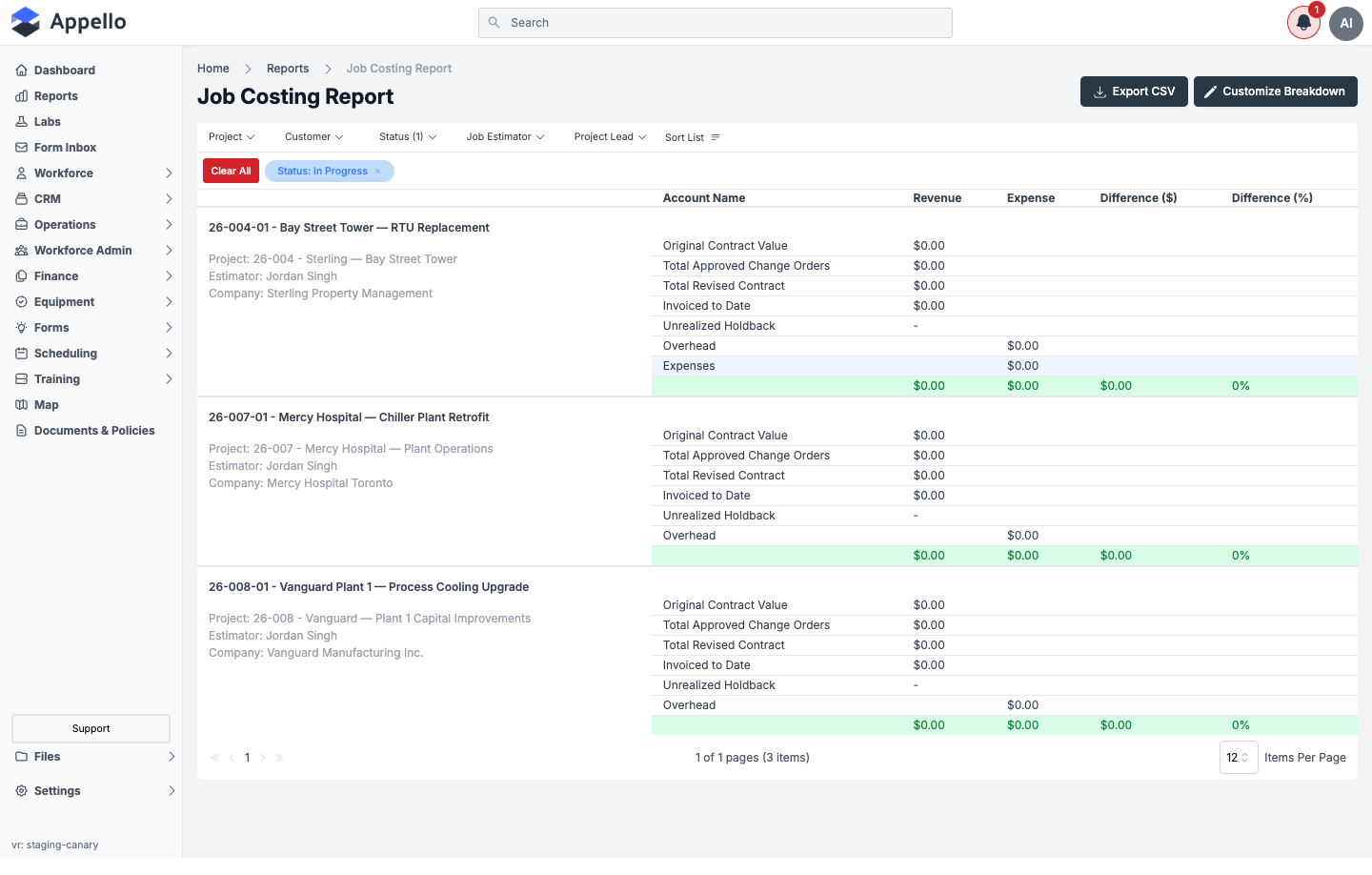This screenshot has height=875, width=1372.
Task: Click the Scheduling calendar icon
Action: (x=21, y=354)
